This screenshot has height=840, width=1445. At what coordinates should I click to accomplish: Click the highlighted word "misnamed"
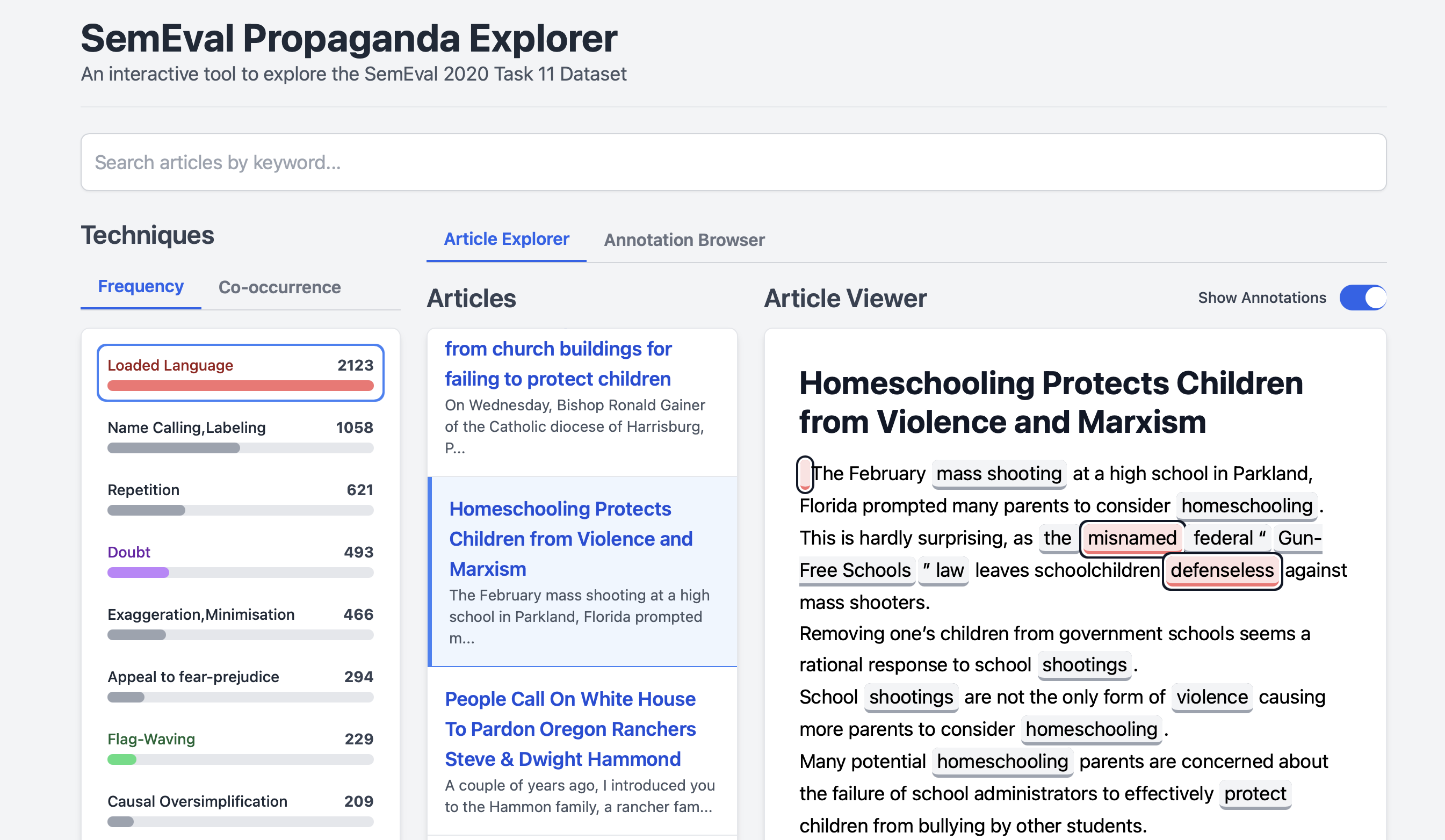pyautogui.click(x=1132, y=538)
